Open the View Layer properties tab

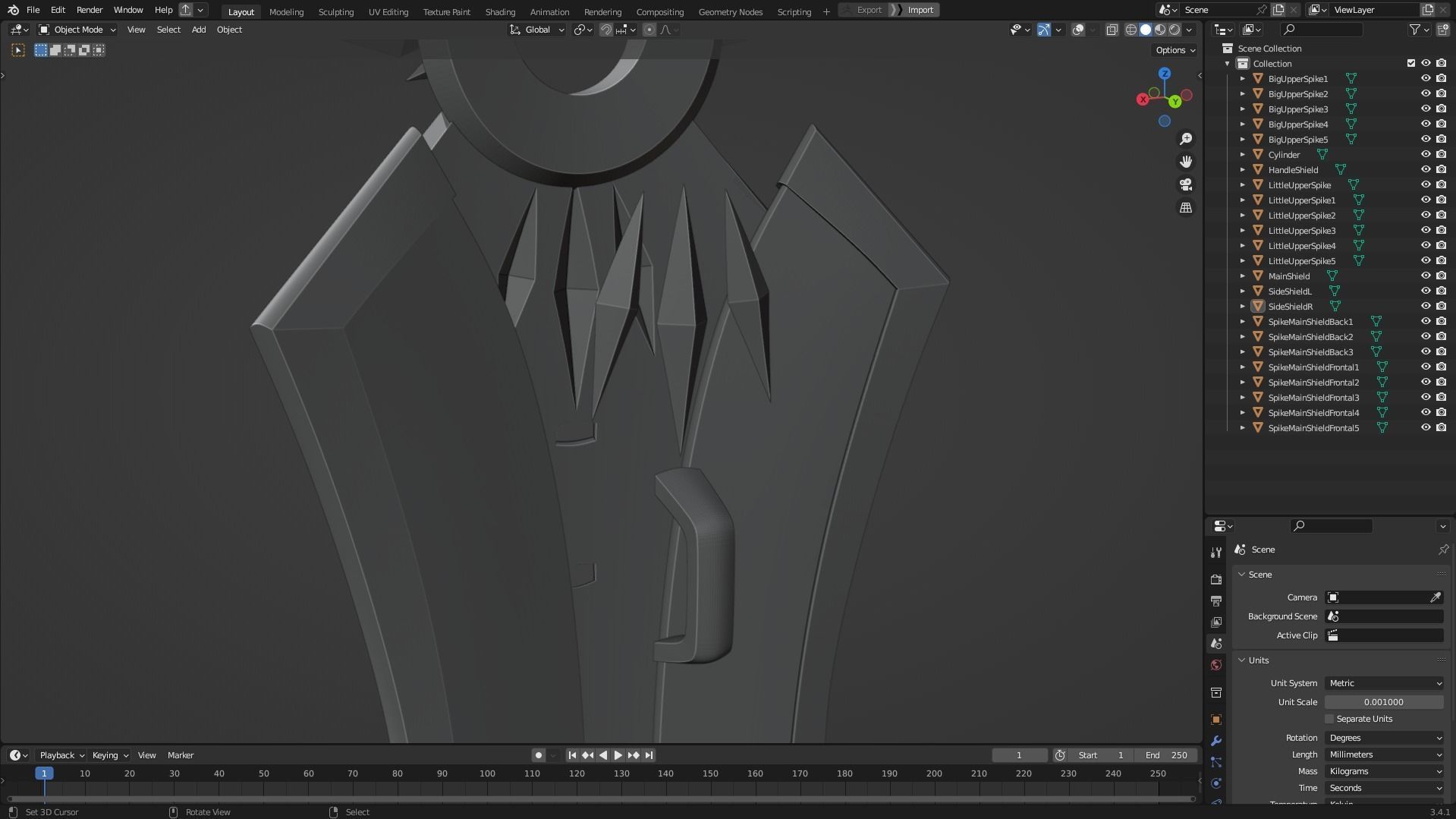[1216, 622]
